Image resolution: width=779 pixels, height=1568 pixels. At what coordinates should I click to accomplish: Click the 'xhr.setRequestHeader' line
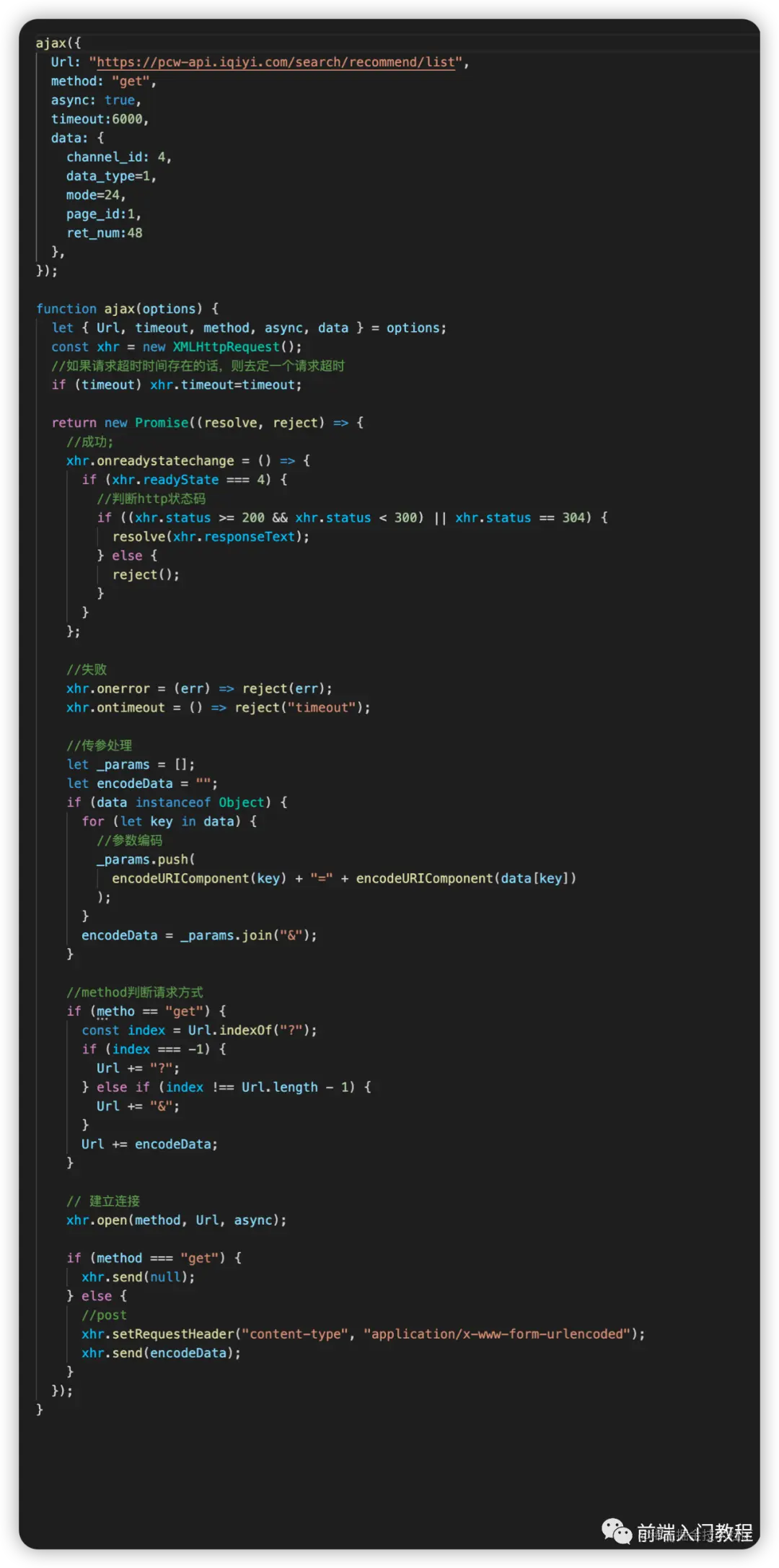[364, 1334]
